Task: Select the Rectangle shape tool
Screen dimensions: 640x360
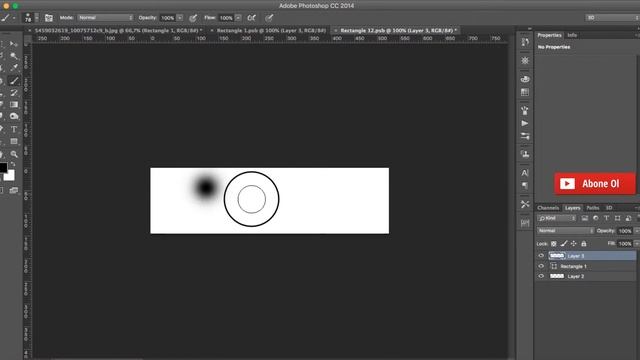Action: tap(14, 141)
